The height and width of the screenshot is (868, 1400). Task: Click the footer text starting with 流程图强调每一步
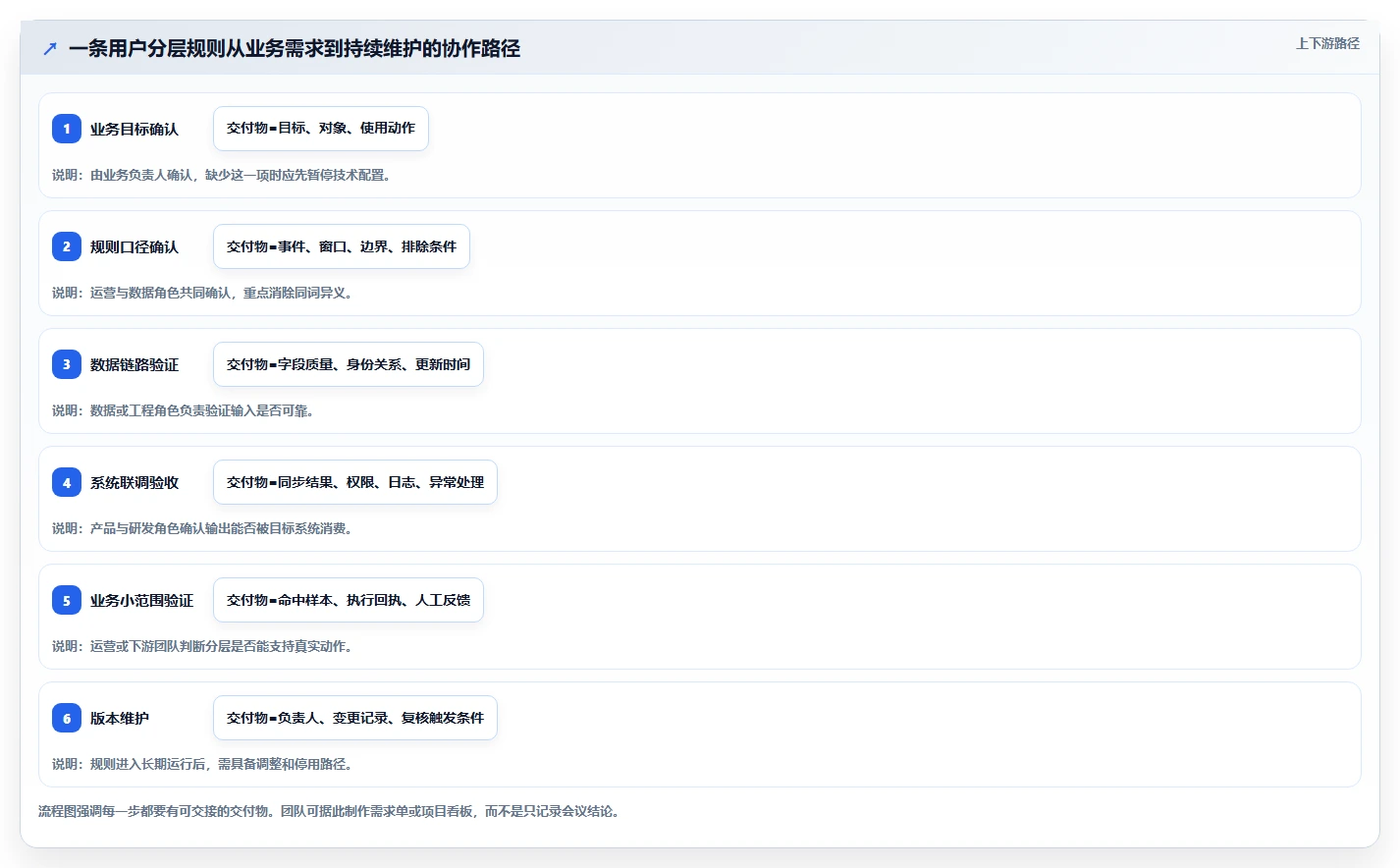pos(332,811)
